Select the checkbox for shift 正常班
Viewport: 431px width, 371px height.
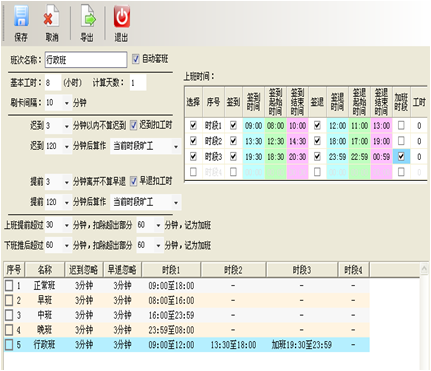pos(9,286)
